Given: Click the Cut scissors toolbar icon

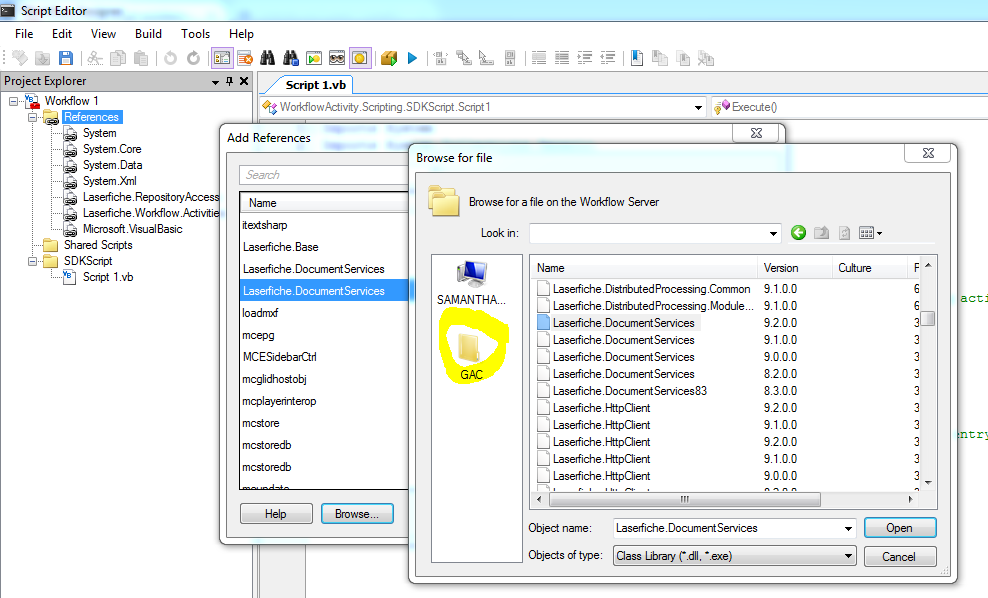Looking at the screenshot, I should pyautogui.click(x=95, y=58).
